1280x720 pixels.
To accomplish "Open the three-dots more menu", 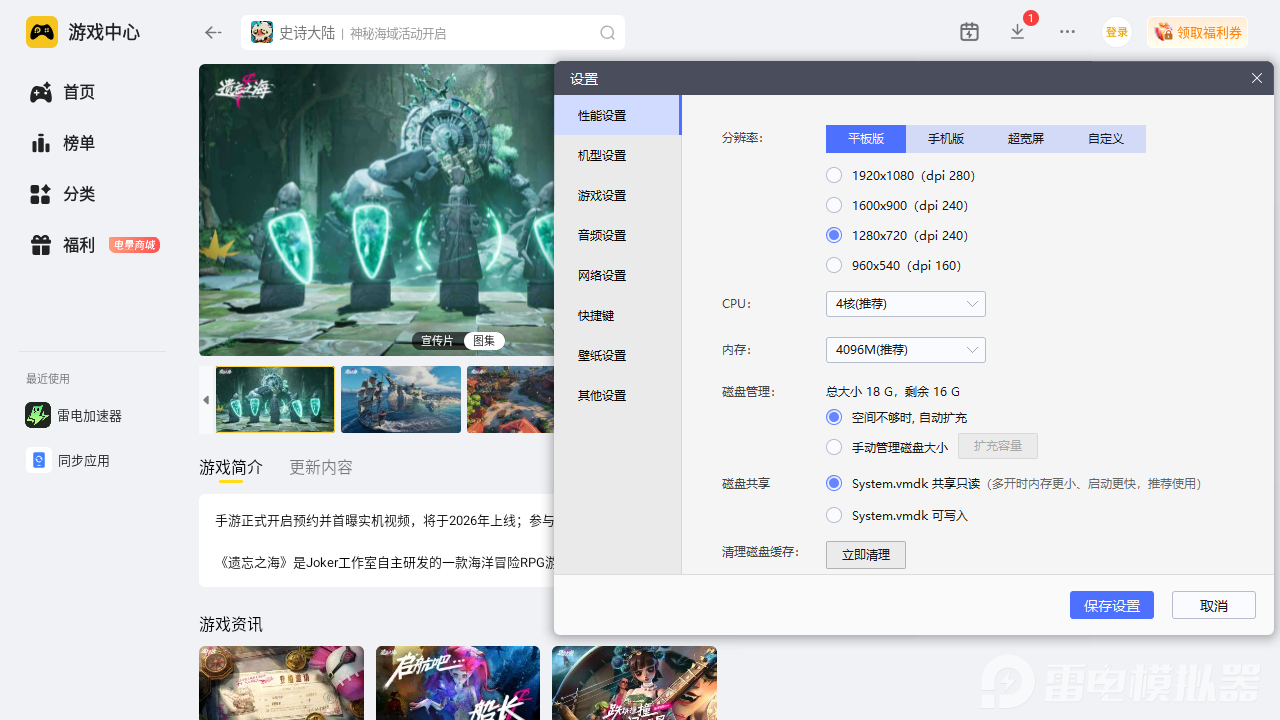I will [1067, 32].
